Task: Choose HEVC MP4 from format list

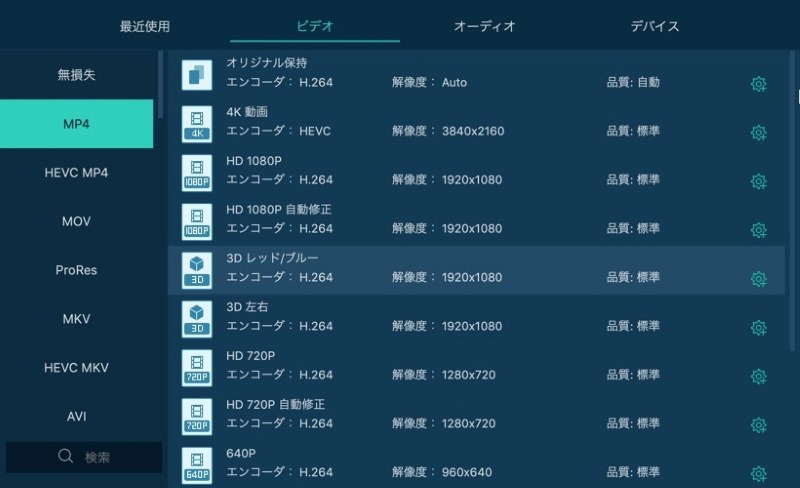Action: pyautogui.click(x=77, y=173)
